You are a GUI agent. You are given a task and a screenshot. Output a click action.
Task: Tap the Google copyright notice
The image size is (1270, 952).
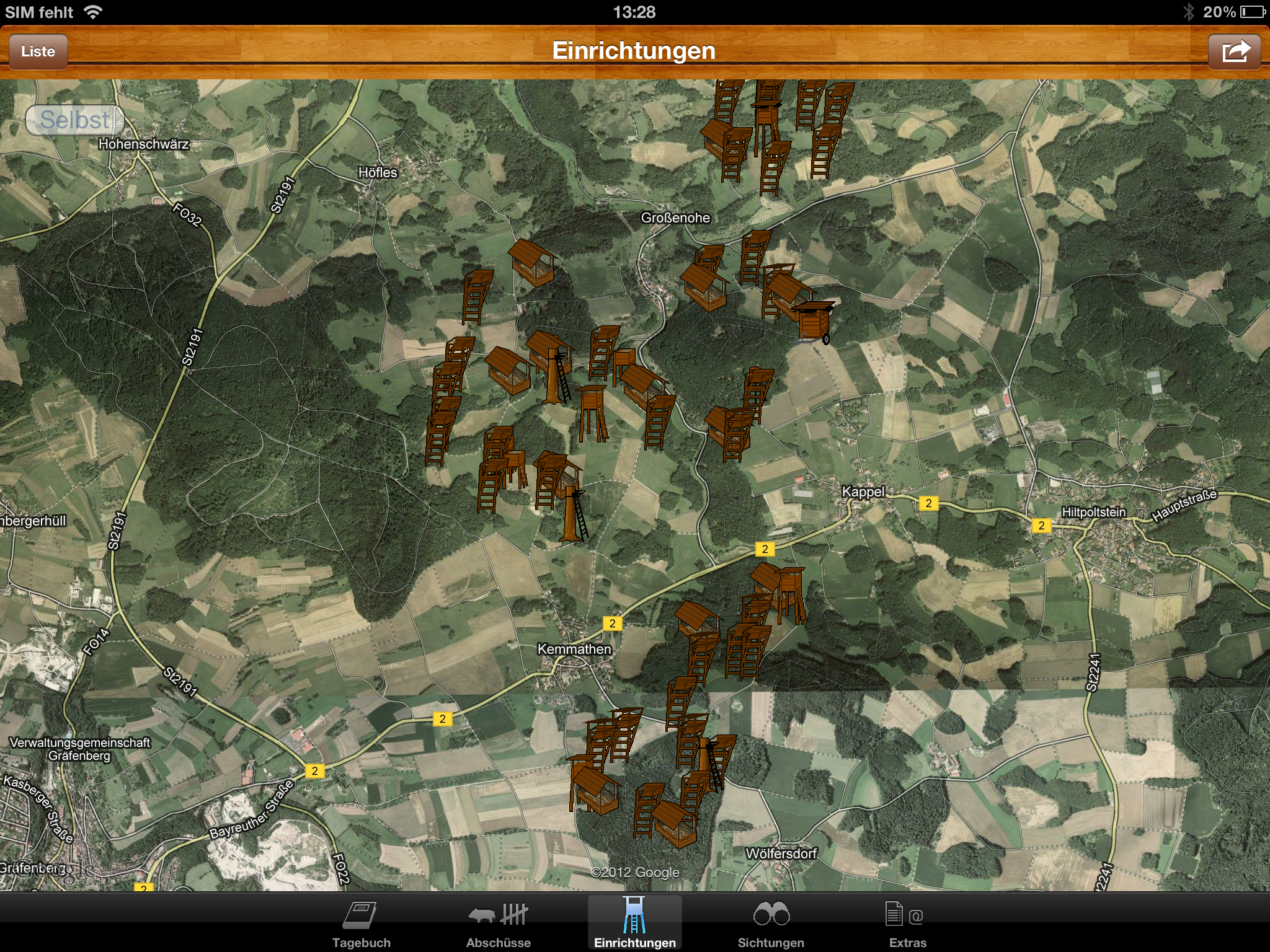[634, 872]
